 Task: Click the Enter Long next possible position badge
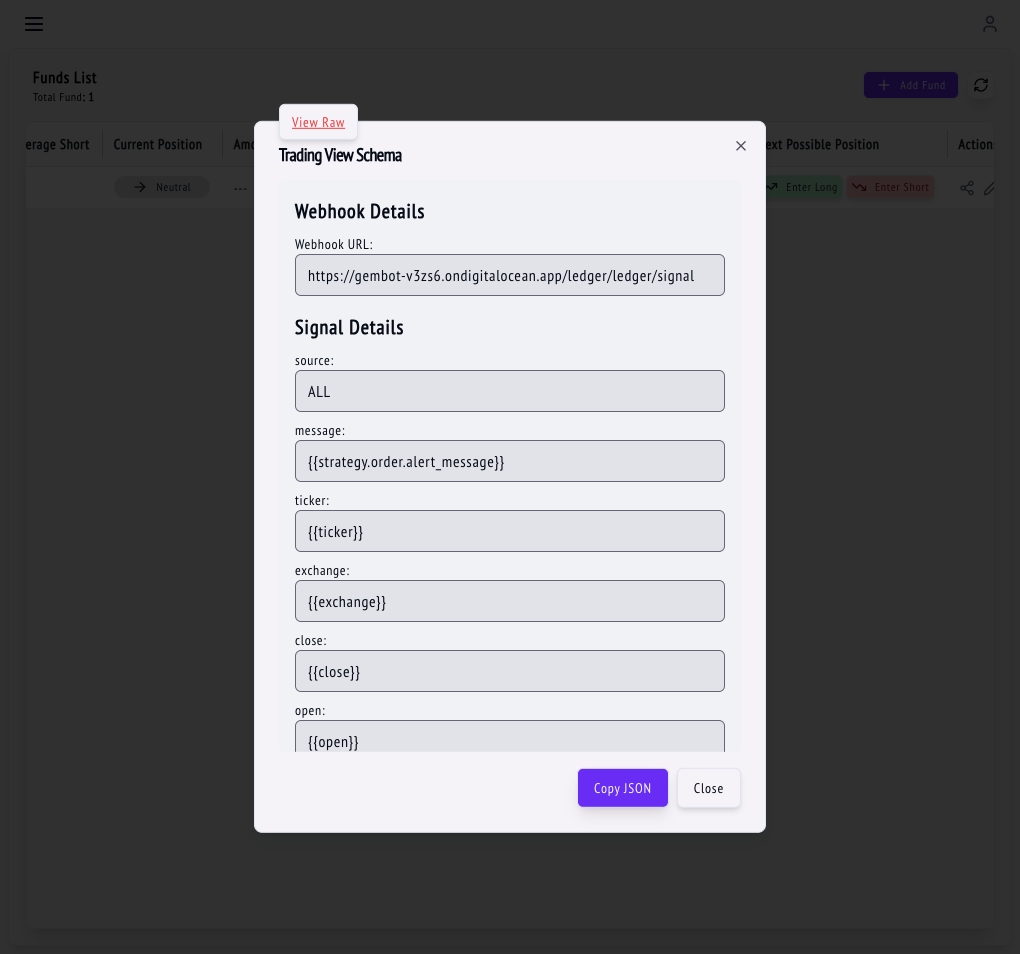point(801,187)
